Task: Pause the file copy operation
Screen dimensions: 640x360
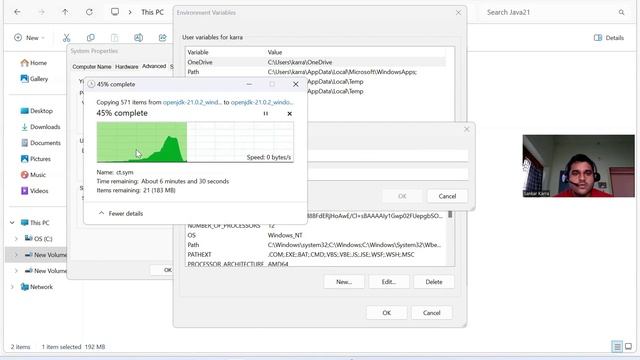Action: pos(266,113)
